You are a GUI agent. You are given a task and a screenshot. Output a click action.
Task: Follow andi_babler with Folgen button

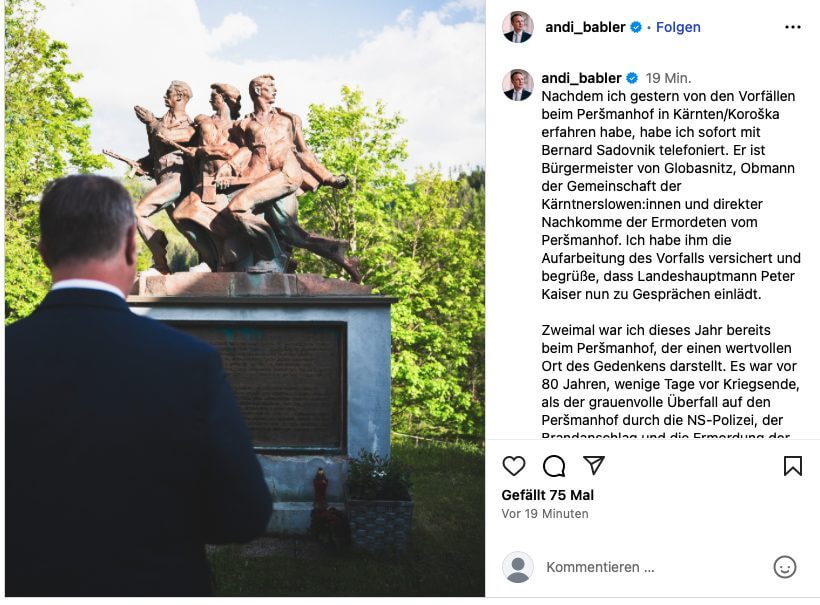[678, 27]
